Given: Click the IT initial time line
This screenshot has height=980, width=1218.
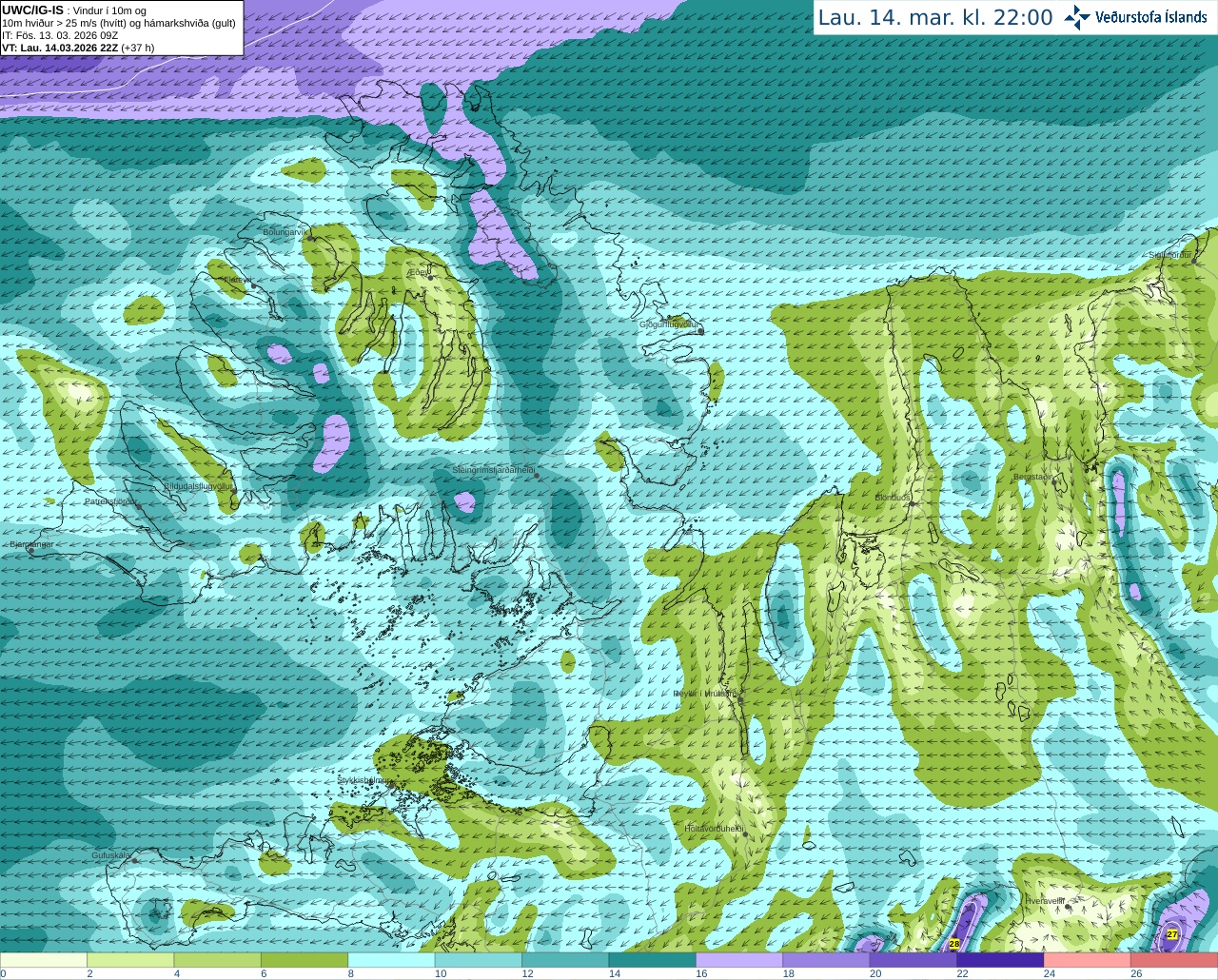Looking at the screenshot, I should (x=60, y=35).
